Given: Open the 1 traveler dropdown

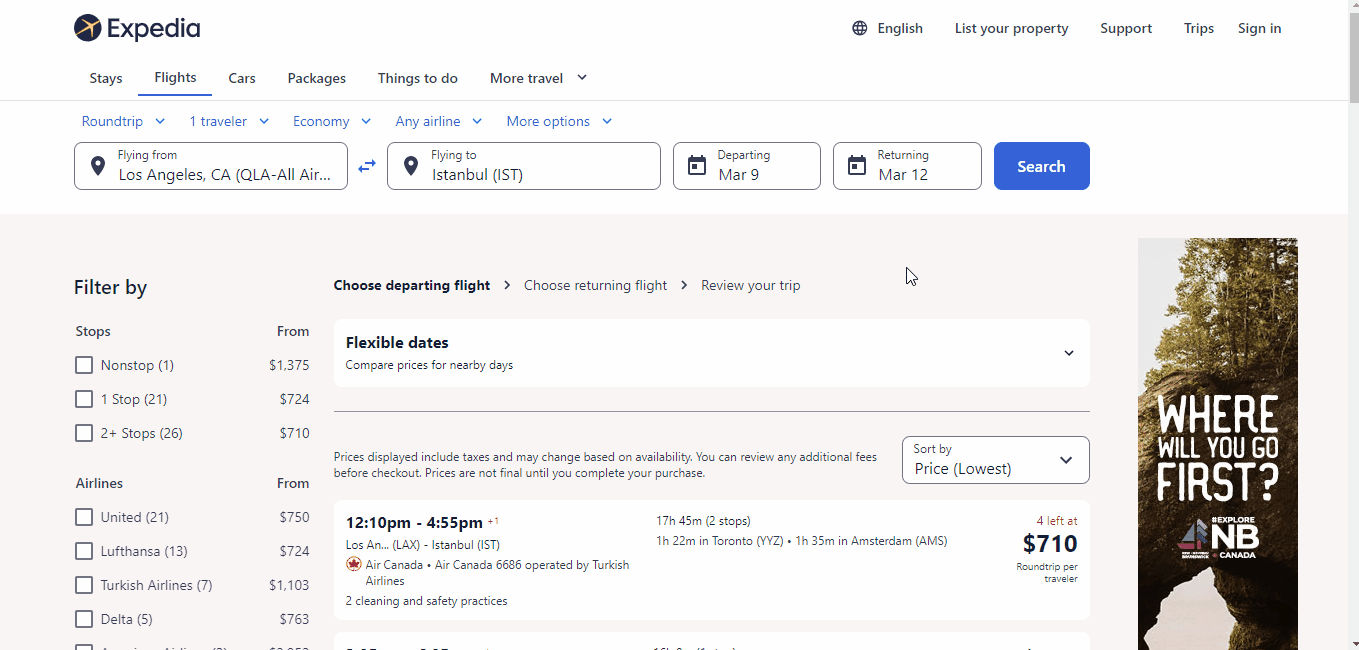Looking at the screenshot, I should click(x=229, y=121).
